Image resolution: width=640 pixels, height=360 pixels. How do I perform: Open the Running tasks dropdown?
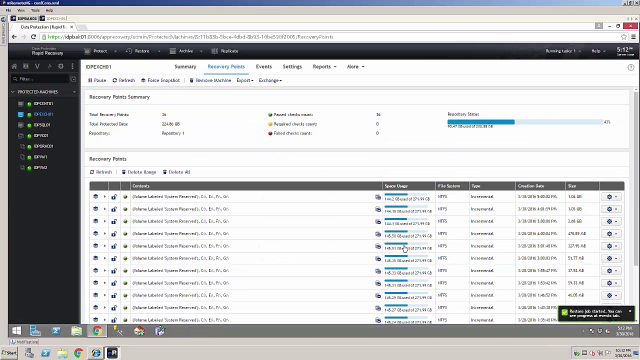pyautogui.click(x=563, y=51)
